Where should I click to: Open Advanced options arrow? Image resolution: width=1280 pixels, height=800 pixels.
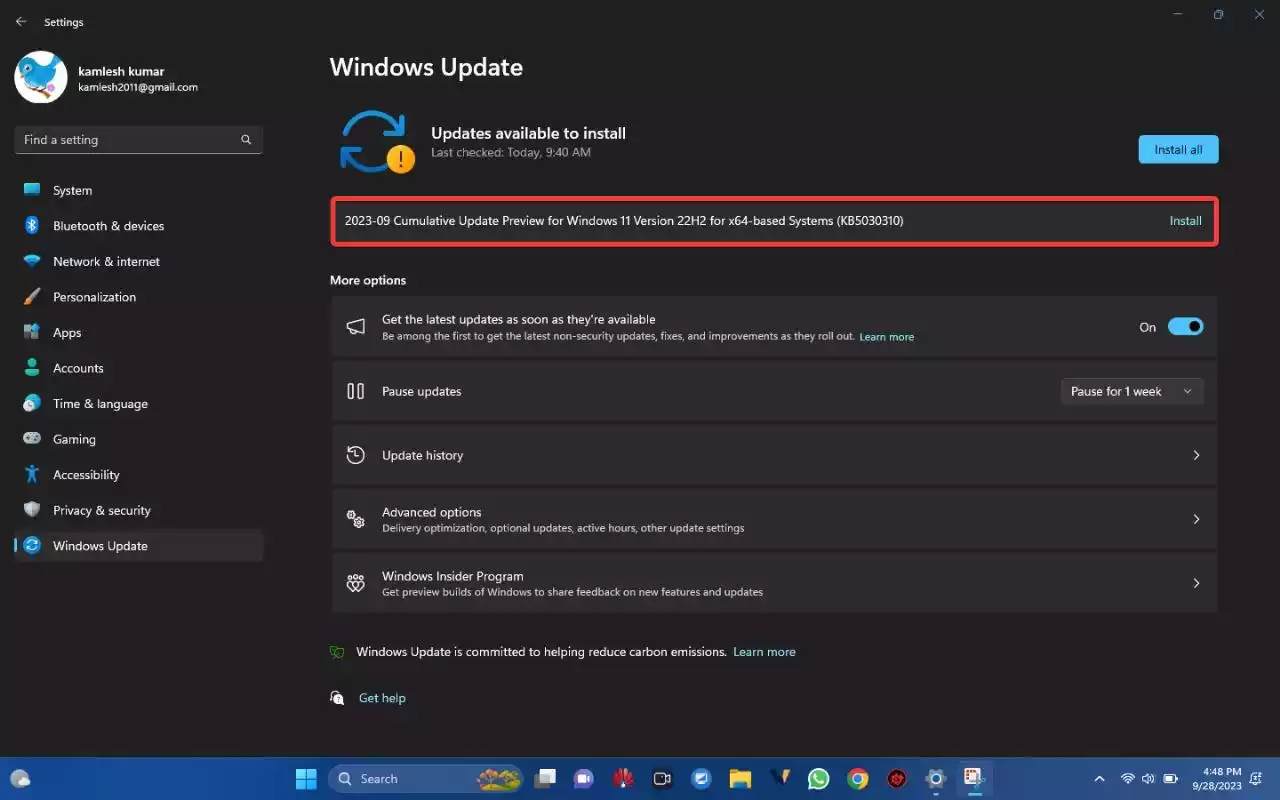tap(1196, 519)
